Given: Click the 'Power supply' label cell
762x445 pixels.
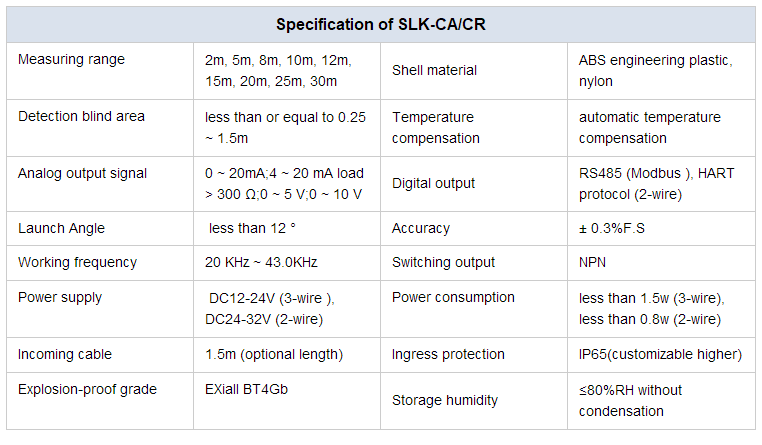Looking at the screenshot, I should click(100, 309).
